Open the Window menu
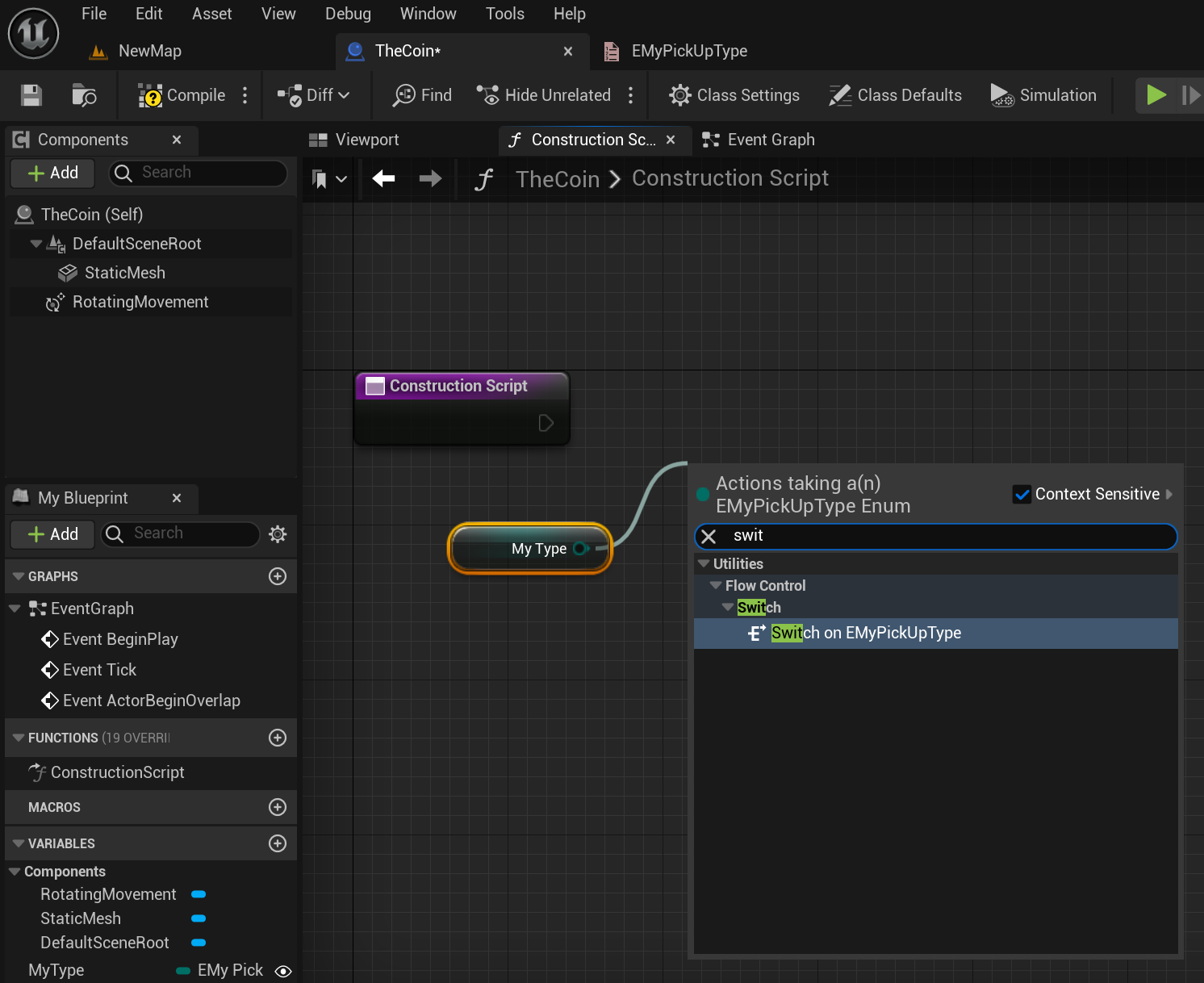 (428, 14)
